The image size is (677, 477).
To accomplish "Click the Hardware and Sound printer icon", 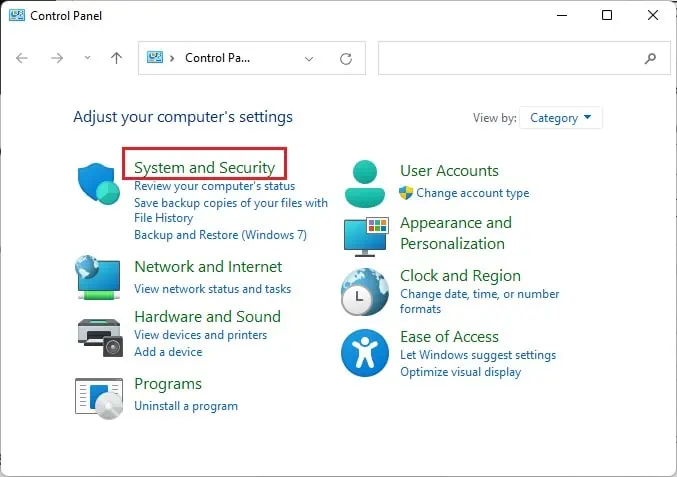I will [x=100, y=338].
